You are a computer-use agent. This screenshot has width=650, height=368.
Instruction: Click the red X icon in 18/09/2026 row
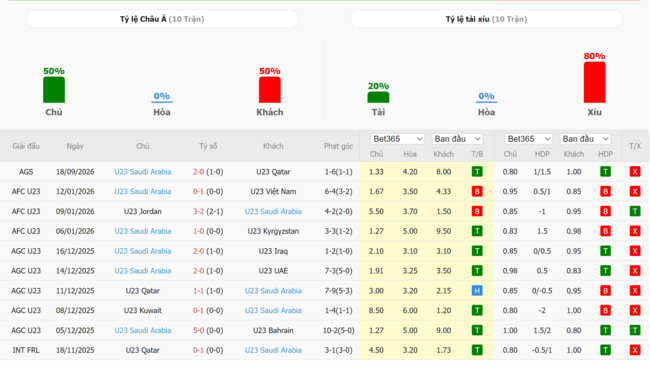pyautogui.click(x=635, y=172)
